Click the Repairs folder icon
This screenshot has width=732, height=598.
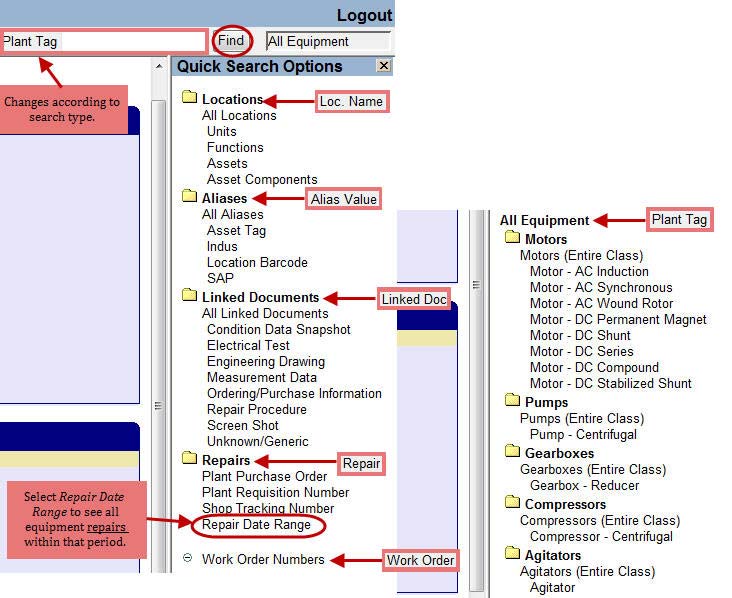tap(189, 460)
